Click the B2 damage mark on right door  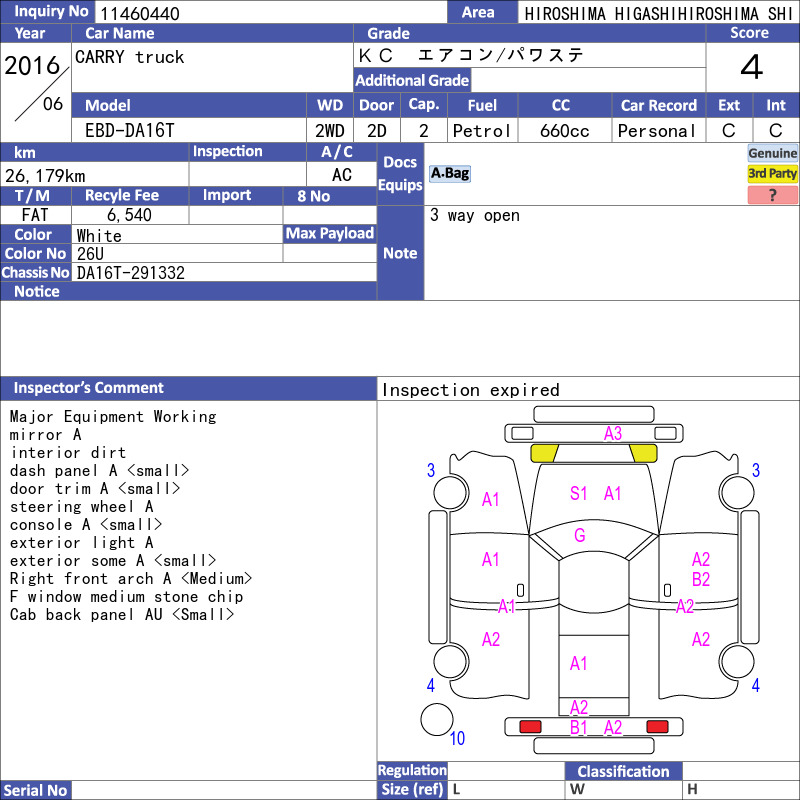click(701, 580)
